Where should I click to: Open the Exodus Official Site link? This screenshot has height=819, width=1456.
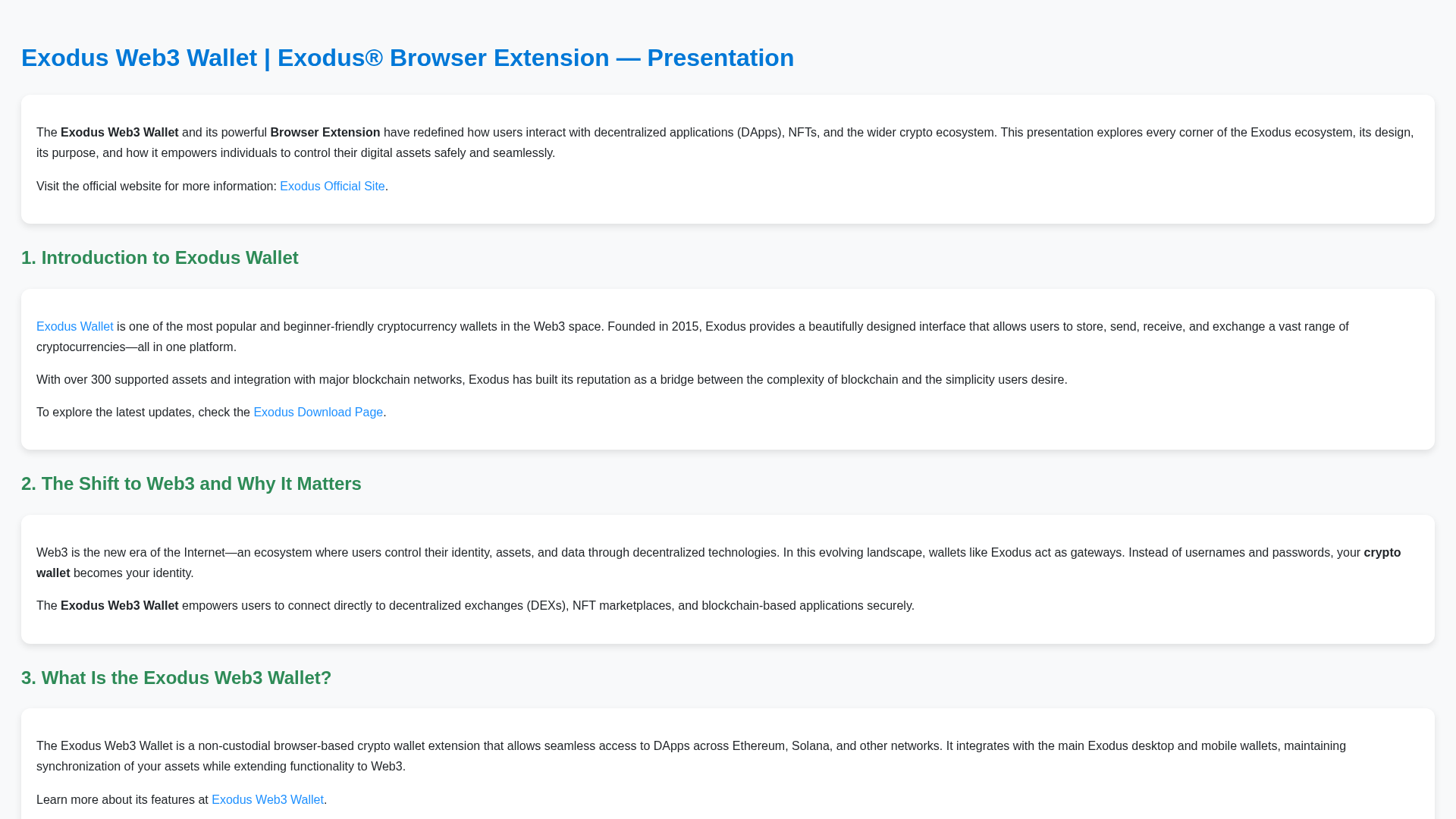pos(332,186)
